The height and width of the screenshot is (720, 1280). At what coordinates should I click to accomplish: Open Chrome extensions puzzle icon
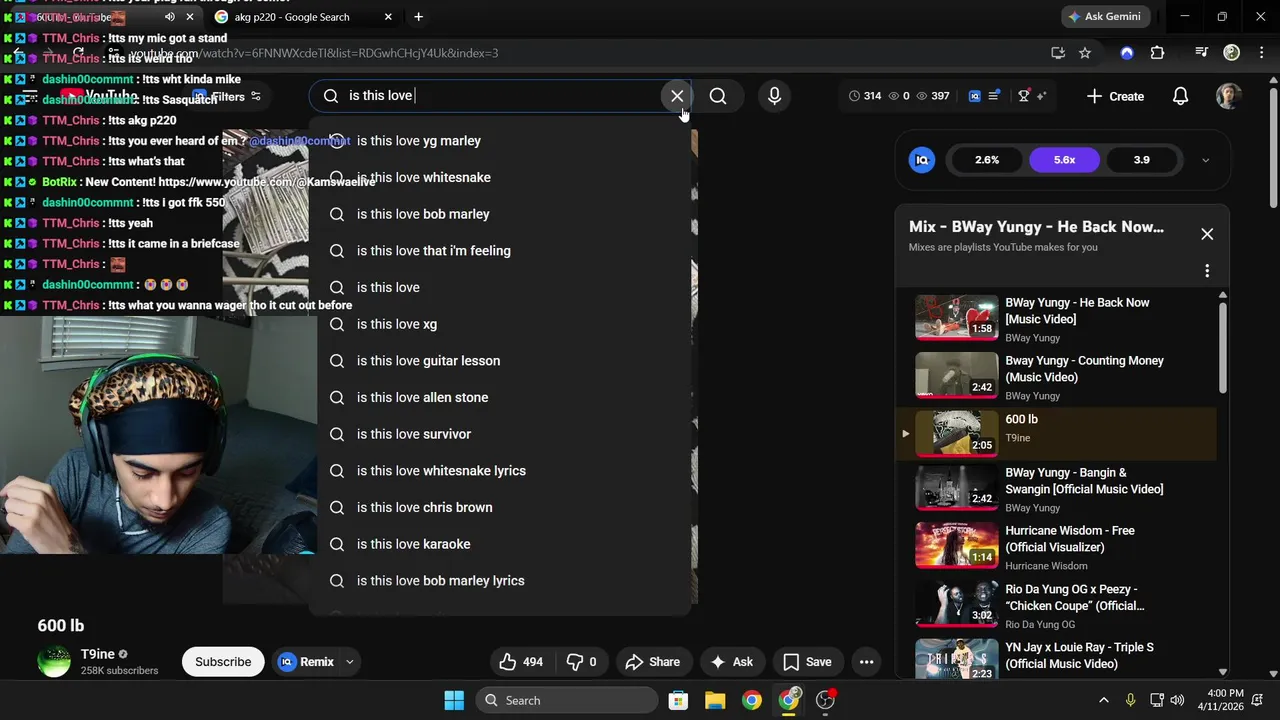tap(1157, 53)
